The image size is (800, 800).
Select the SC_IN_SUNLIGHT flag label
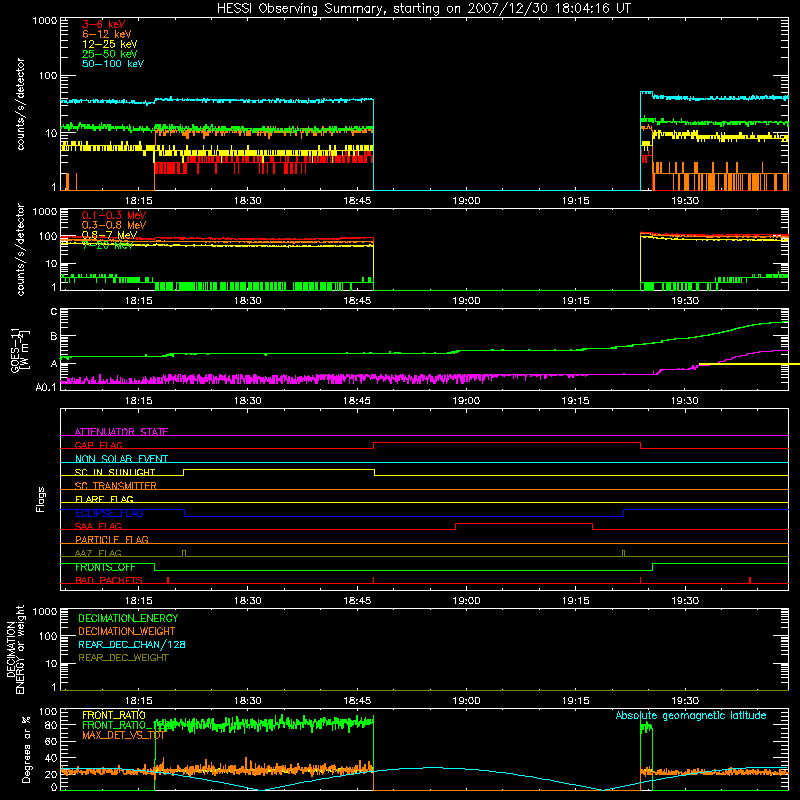click(115, 472)
